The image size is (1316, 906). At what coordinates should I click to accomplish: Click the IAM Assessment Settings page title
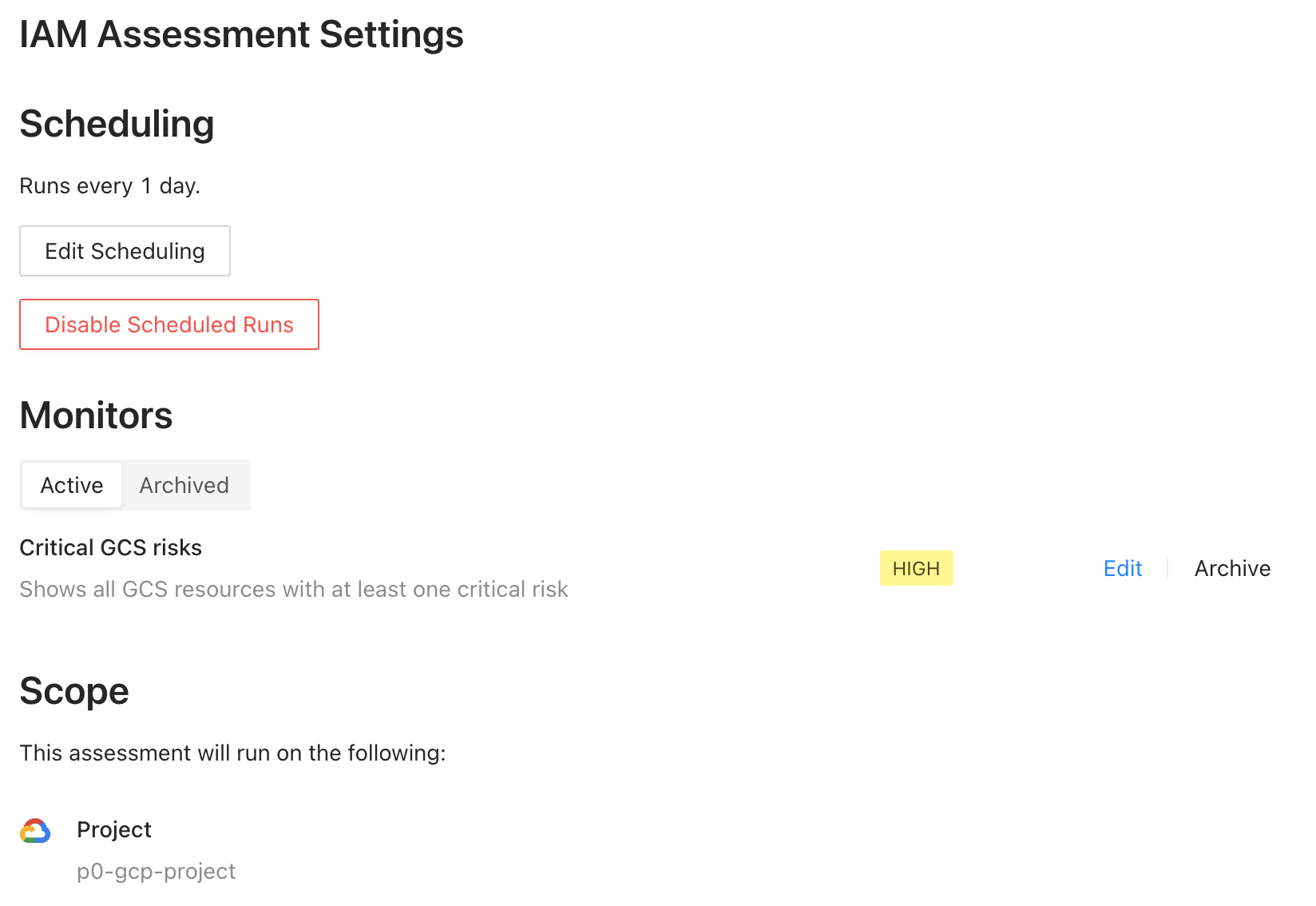pos(241,34)
